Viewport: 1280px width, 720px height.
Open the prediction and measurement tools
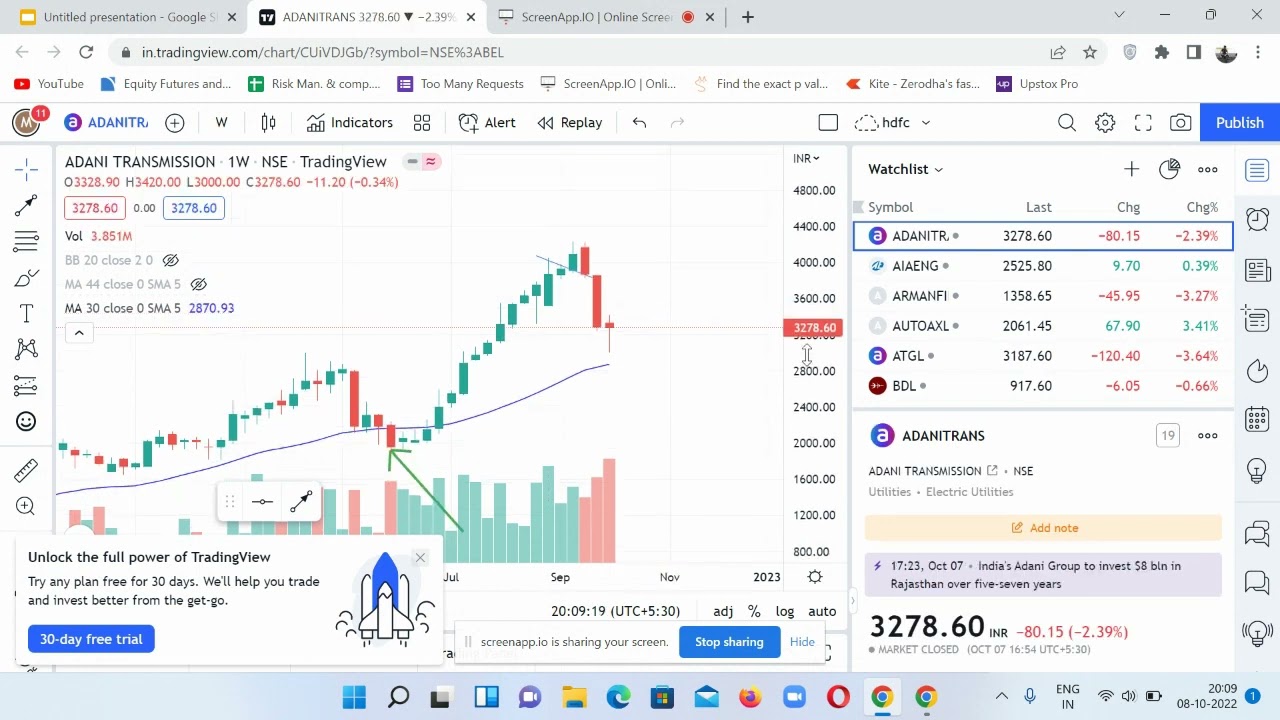coord(26,385)
